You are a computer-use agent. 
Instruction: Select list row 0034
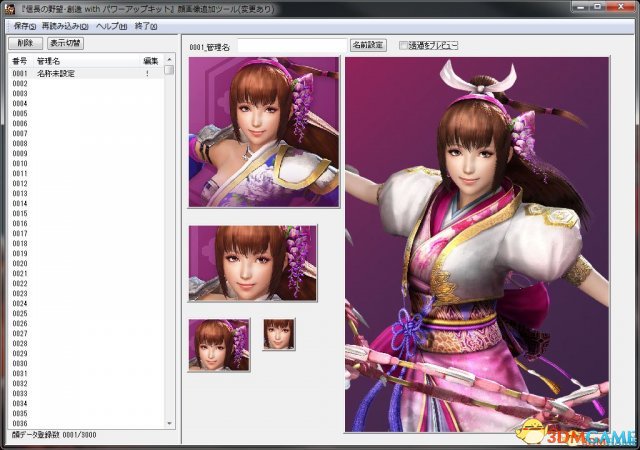coord(86,403)
